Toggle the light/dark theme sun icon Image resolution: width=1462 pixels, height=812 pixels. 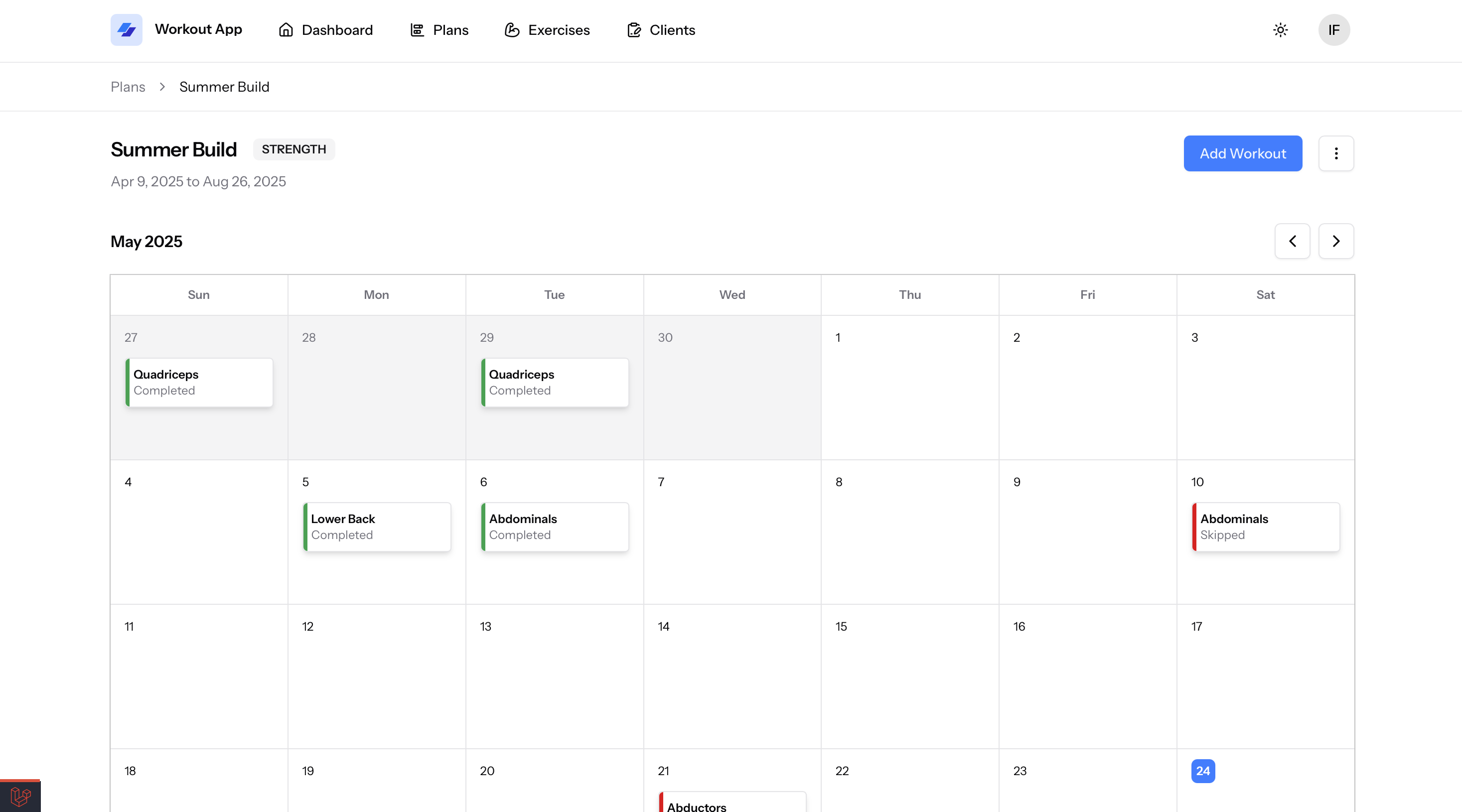(1281, 30)
